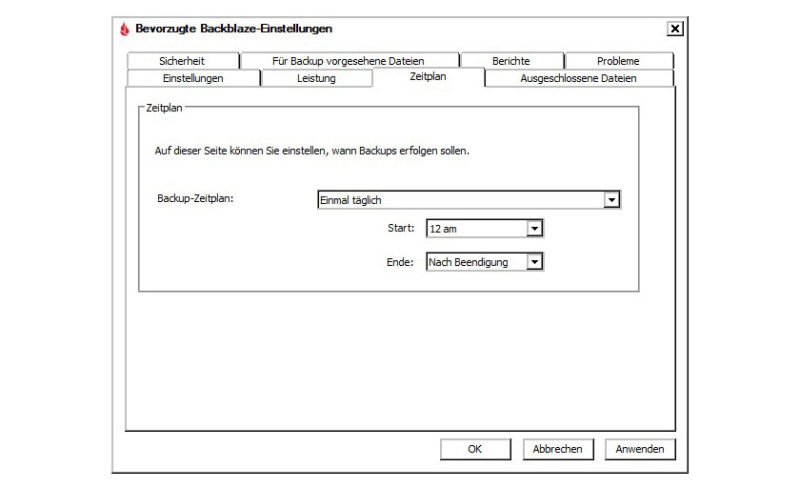Viewport: 800px width, 488px height.
Task: Open the Probleme tab
Action: pyautogui.click(x=618, y=61)
